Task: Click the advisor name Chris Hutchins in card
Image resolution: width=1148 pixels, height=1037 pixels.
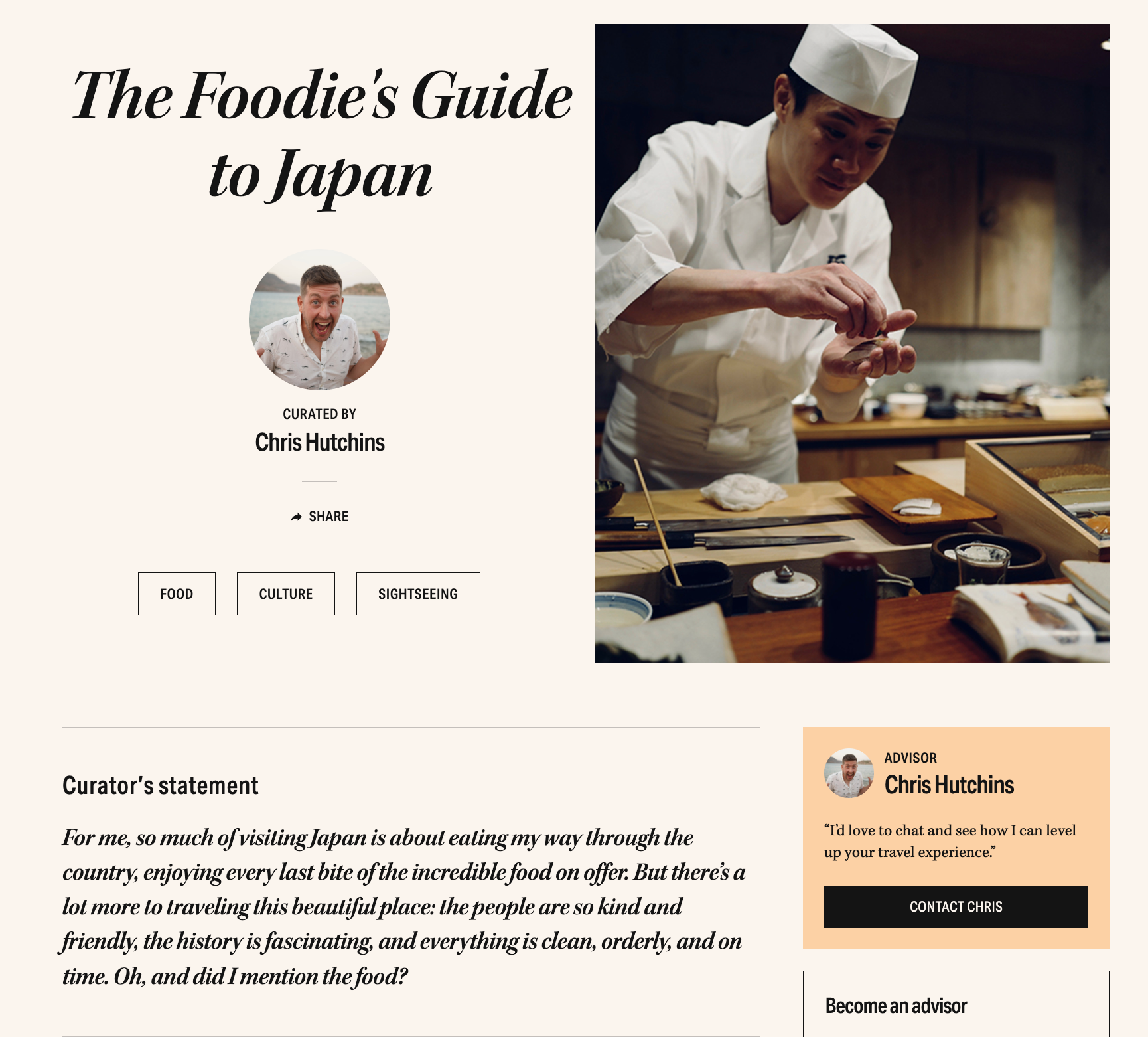Action: coord(949,785)
